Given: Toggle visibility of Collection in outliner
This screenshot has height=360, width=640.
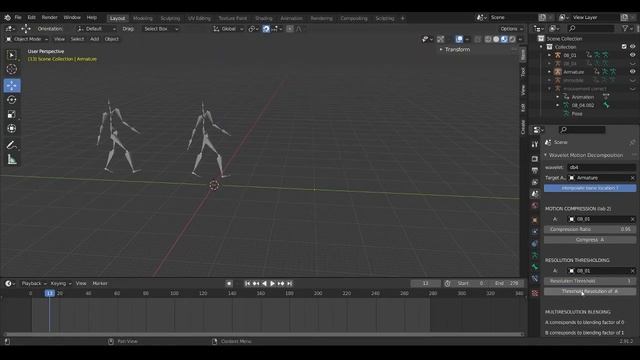Looking at the screenshot, I should (x=632, y=47).
